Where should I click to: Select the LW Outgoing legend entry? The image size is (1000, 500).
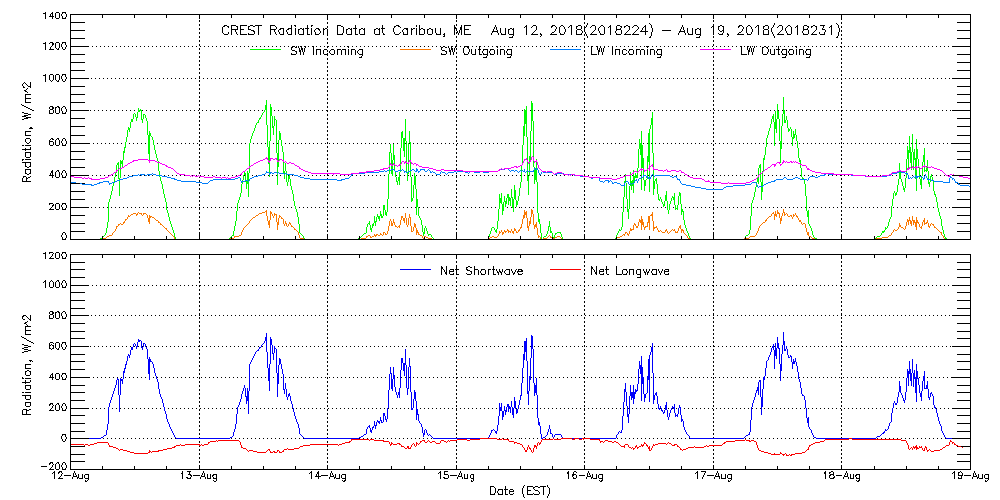click(x=775, y=52)
